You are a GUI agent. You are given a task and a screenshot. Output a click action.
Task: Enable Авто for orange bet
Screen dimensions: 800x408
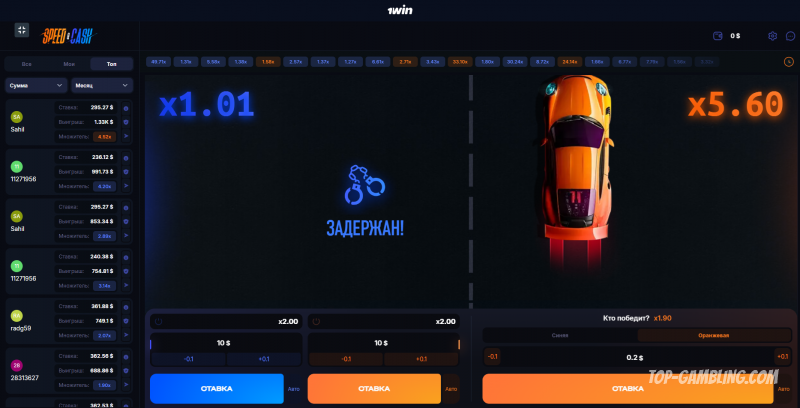coord(451,389)
